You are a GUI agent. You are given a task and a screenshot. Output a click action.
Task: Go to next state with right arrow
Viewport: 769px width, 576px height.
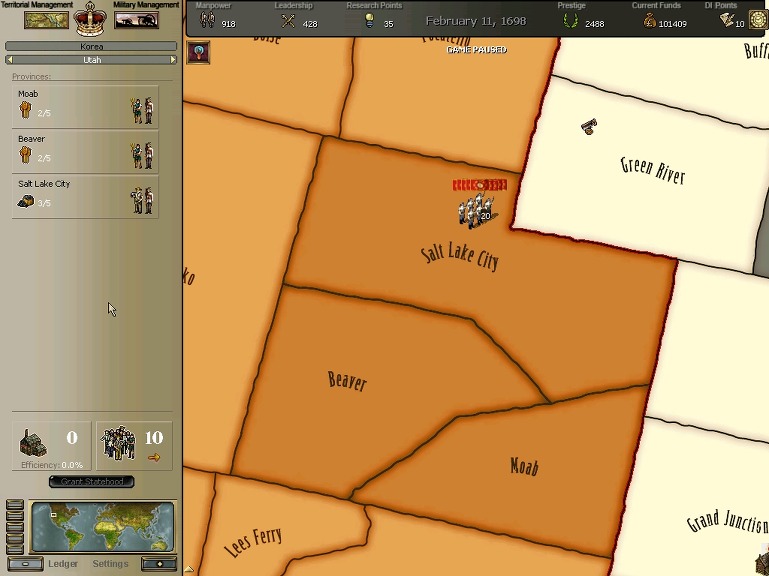[x=174, y=60]
